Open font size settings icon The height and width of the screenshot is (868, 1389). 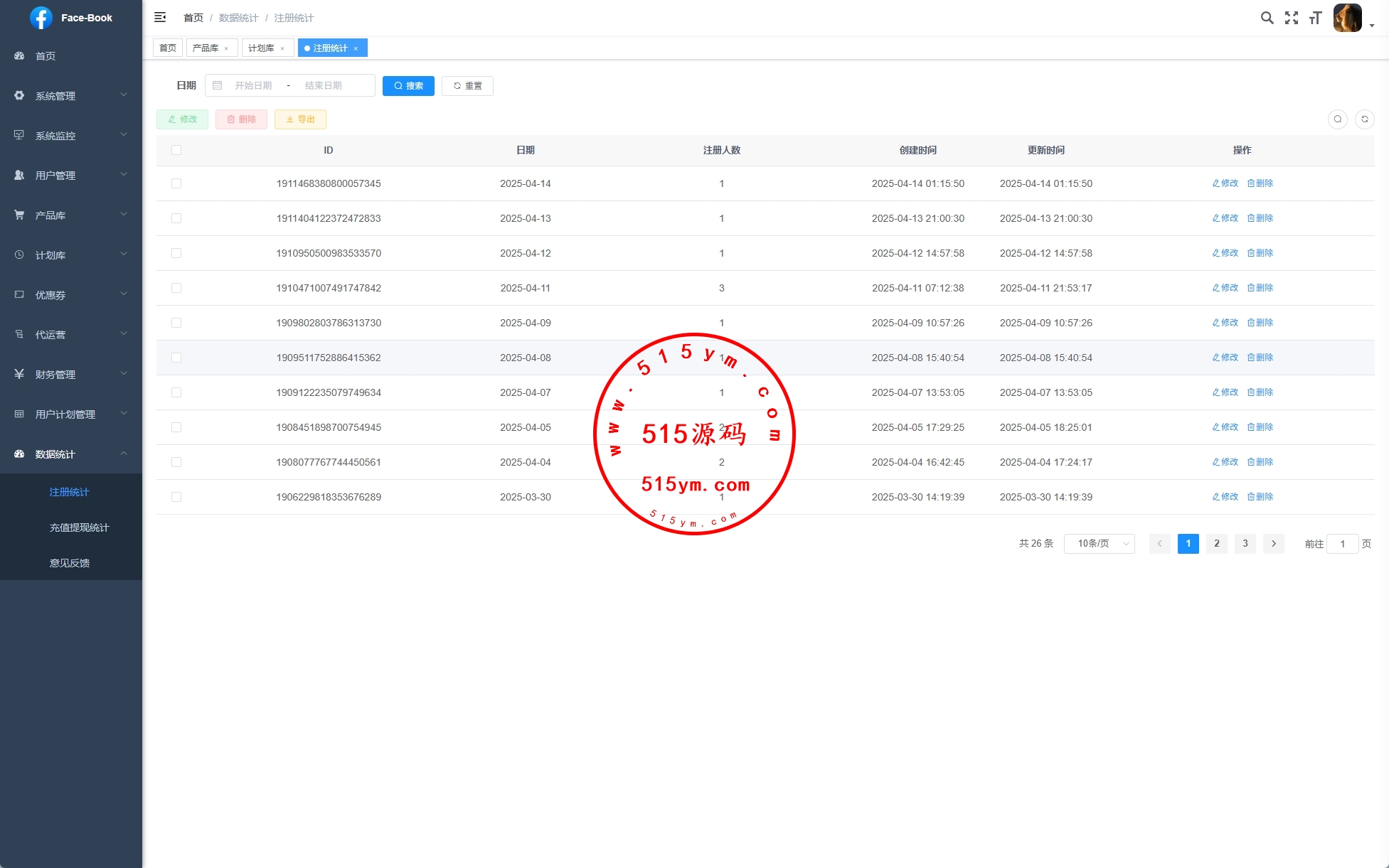tap(1315, 18)
